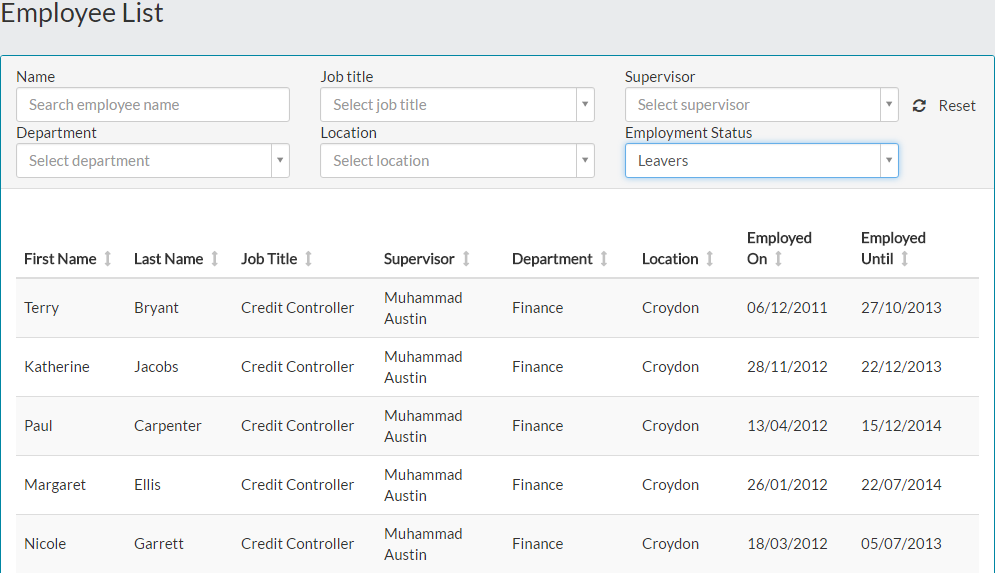Click Muhammad Austin in Katherine's row
995x573 pixels.
423,367
